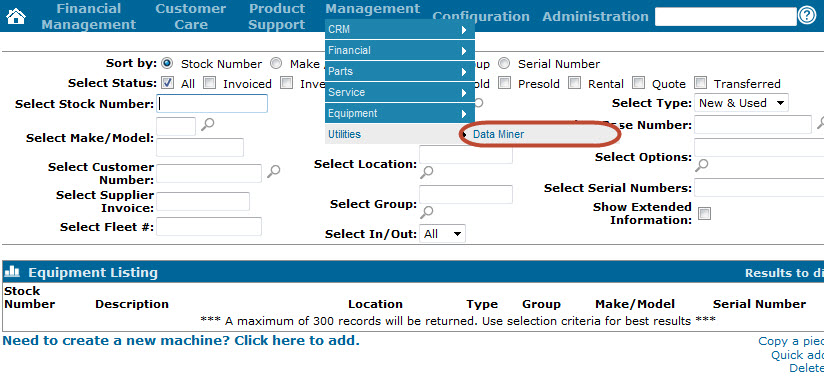Focus the top search box
This screenshot has width=824, height=384.
point(726,16)
